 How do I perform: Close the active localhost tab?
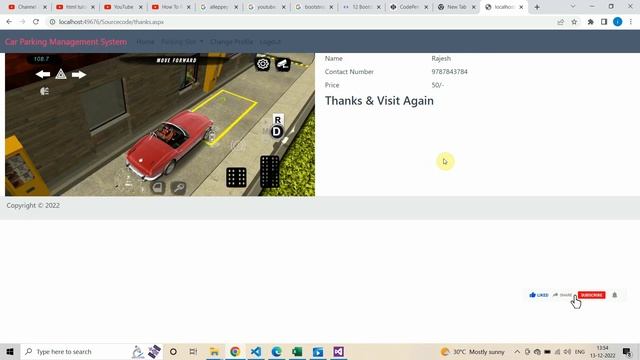click(x=521, y=7)
